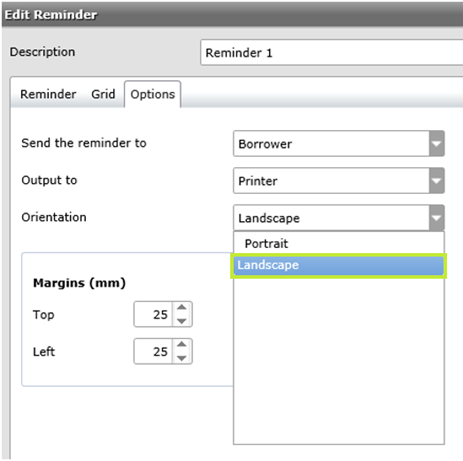Click the Landscape combo box text field
463x461 pixels.
coord(331,218)
